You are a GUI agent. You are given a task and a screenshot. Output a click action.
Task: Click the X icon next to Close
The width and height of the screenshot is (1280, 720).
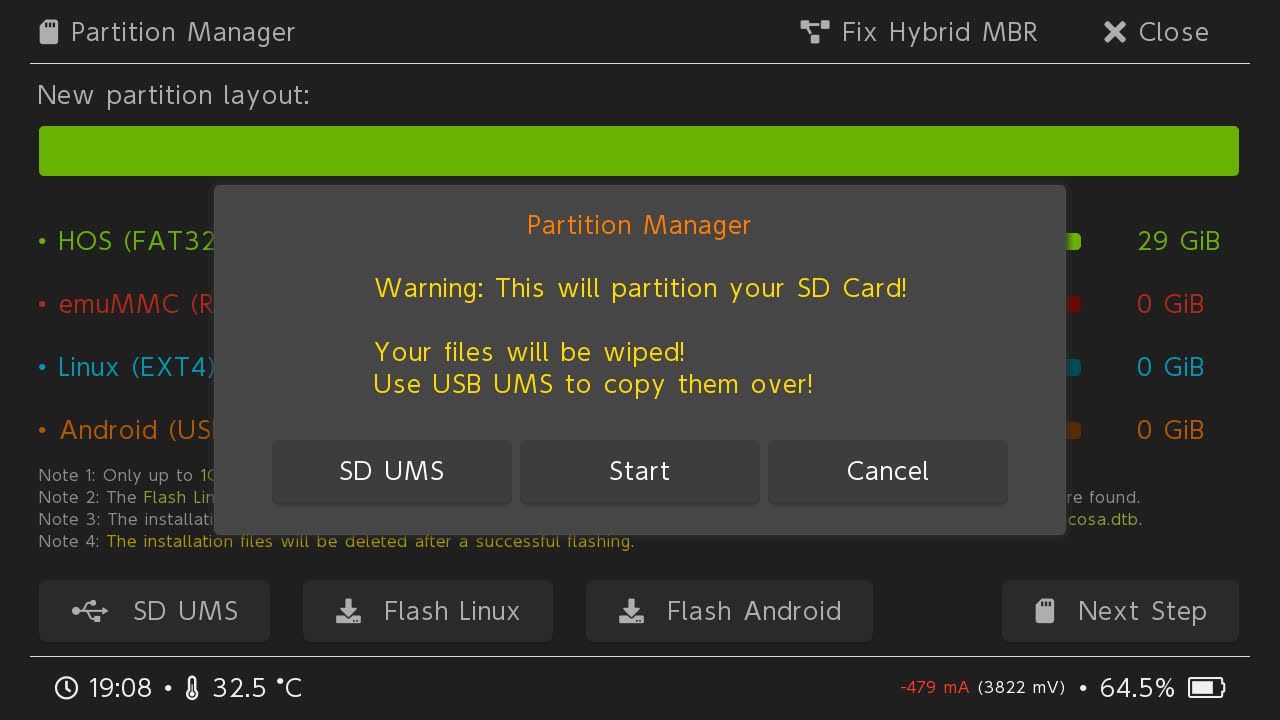point(1114,32)
